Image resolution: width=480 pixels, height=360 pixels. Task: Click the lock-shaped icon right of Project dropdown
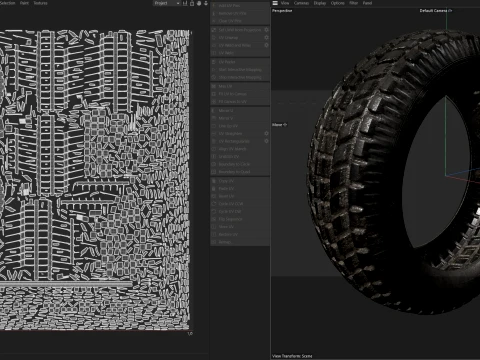coord(192,3)
